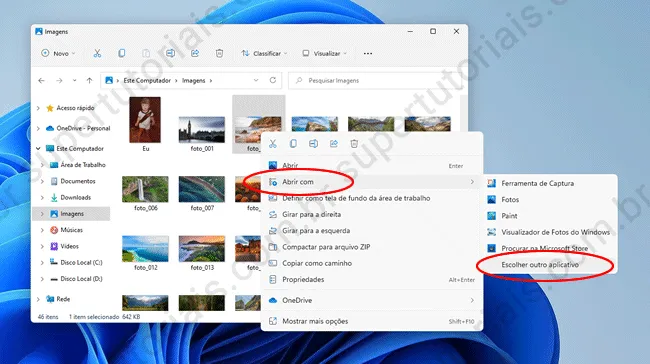Select Copiar como caminho
The width and height of the screenshot is (650, 364).
[x=372, y=263]
